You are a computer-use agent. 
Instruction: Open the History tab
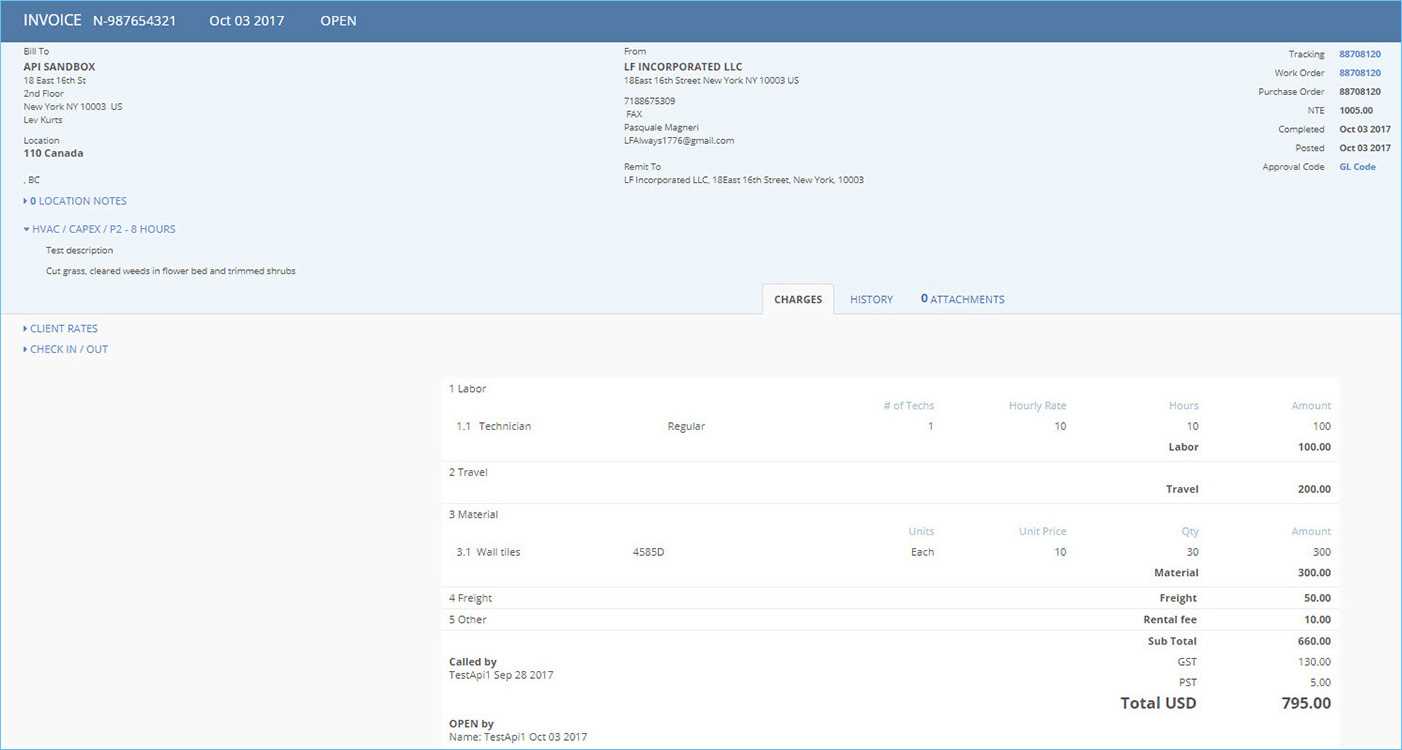pyautogui.click(x=871, y=299)
